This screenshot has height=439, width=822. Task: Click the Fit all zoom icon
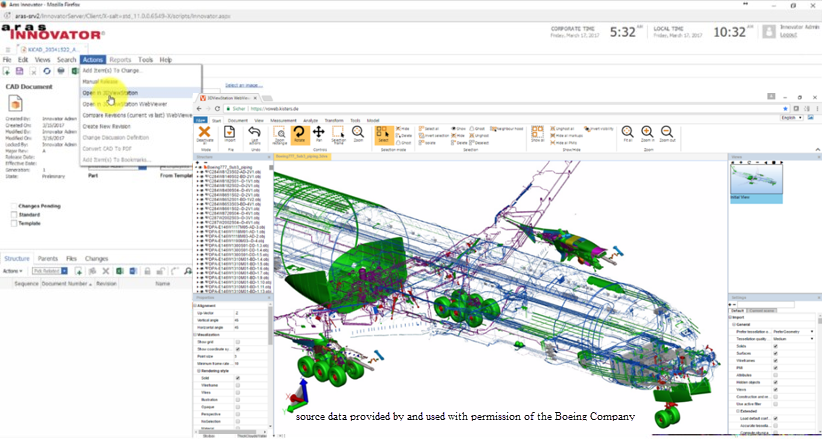pos(627,134)
